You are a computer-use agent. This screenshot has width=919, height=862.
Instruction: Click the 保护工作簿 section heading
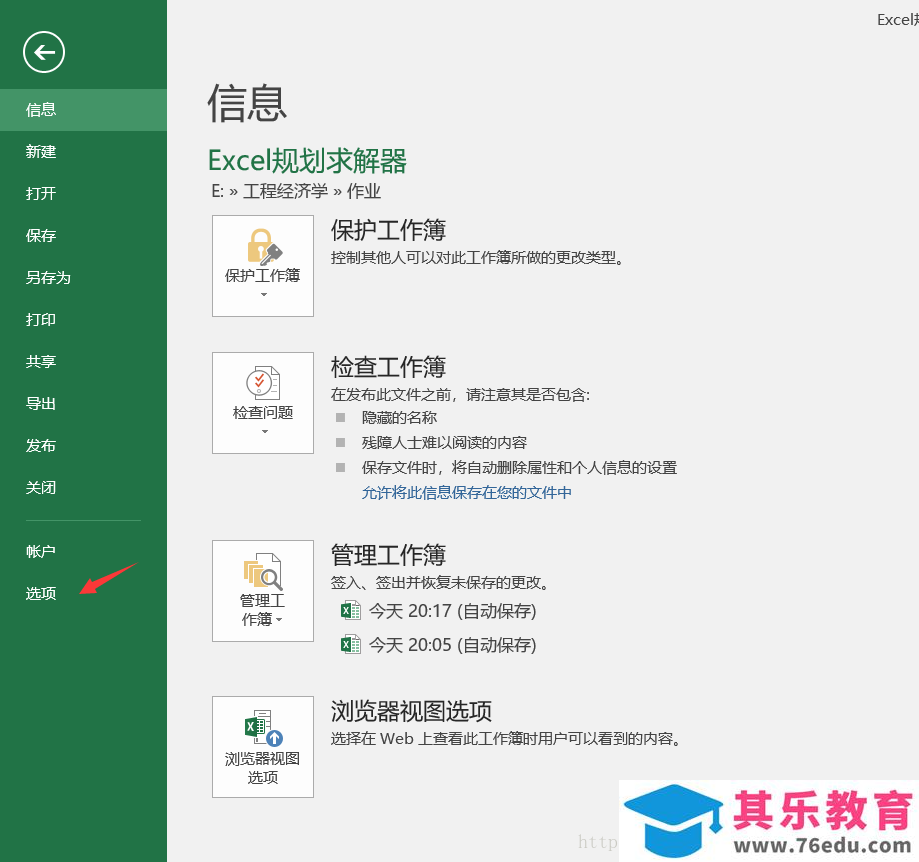388,230
